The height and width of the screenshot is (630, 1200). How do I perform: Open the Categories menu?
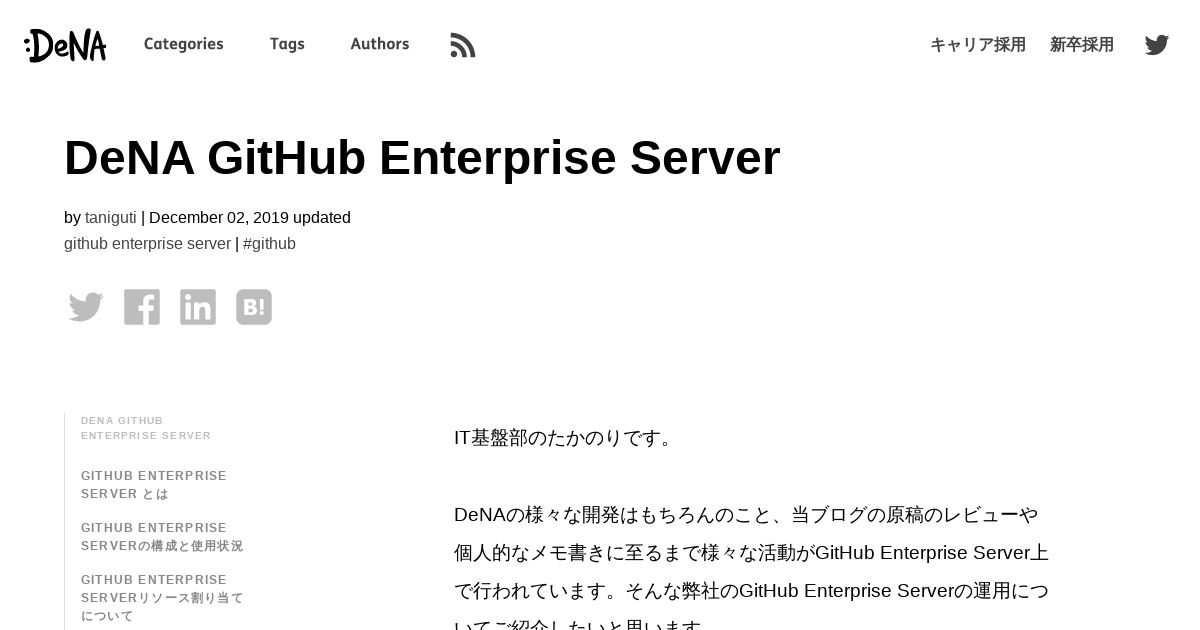click(x=184, y=44)
